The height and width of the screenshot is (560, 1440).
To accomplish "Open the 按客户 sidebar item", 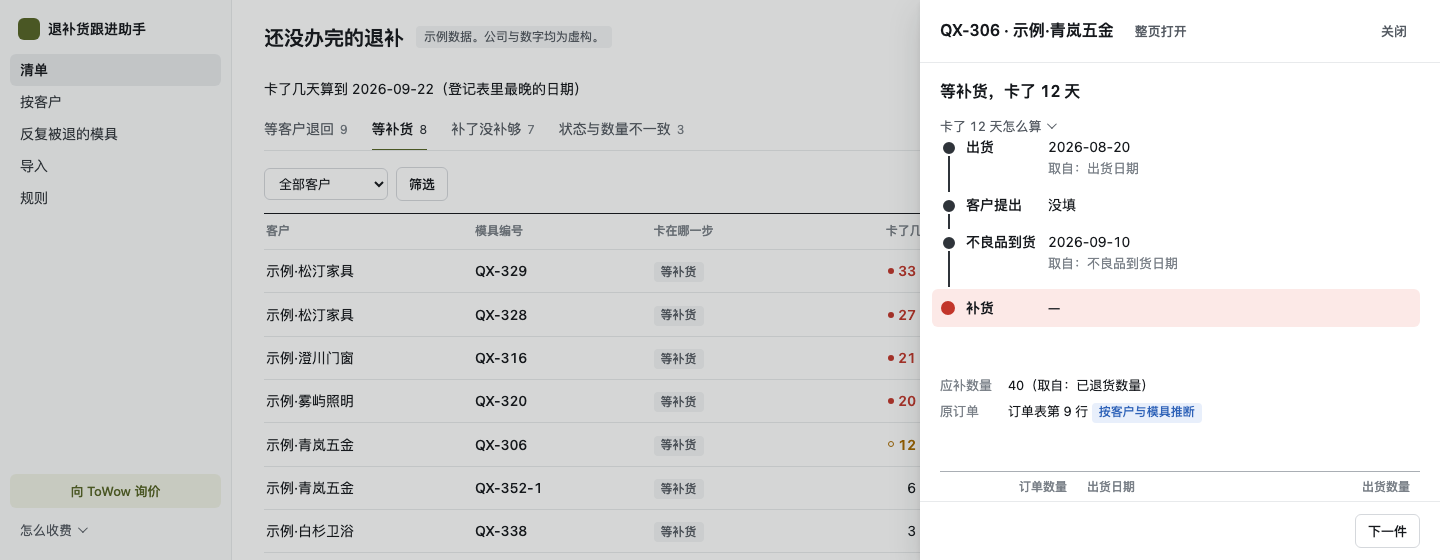I will pos(115,102).
